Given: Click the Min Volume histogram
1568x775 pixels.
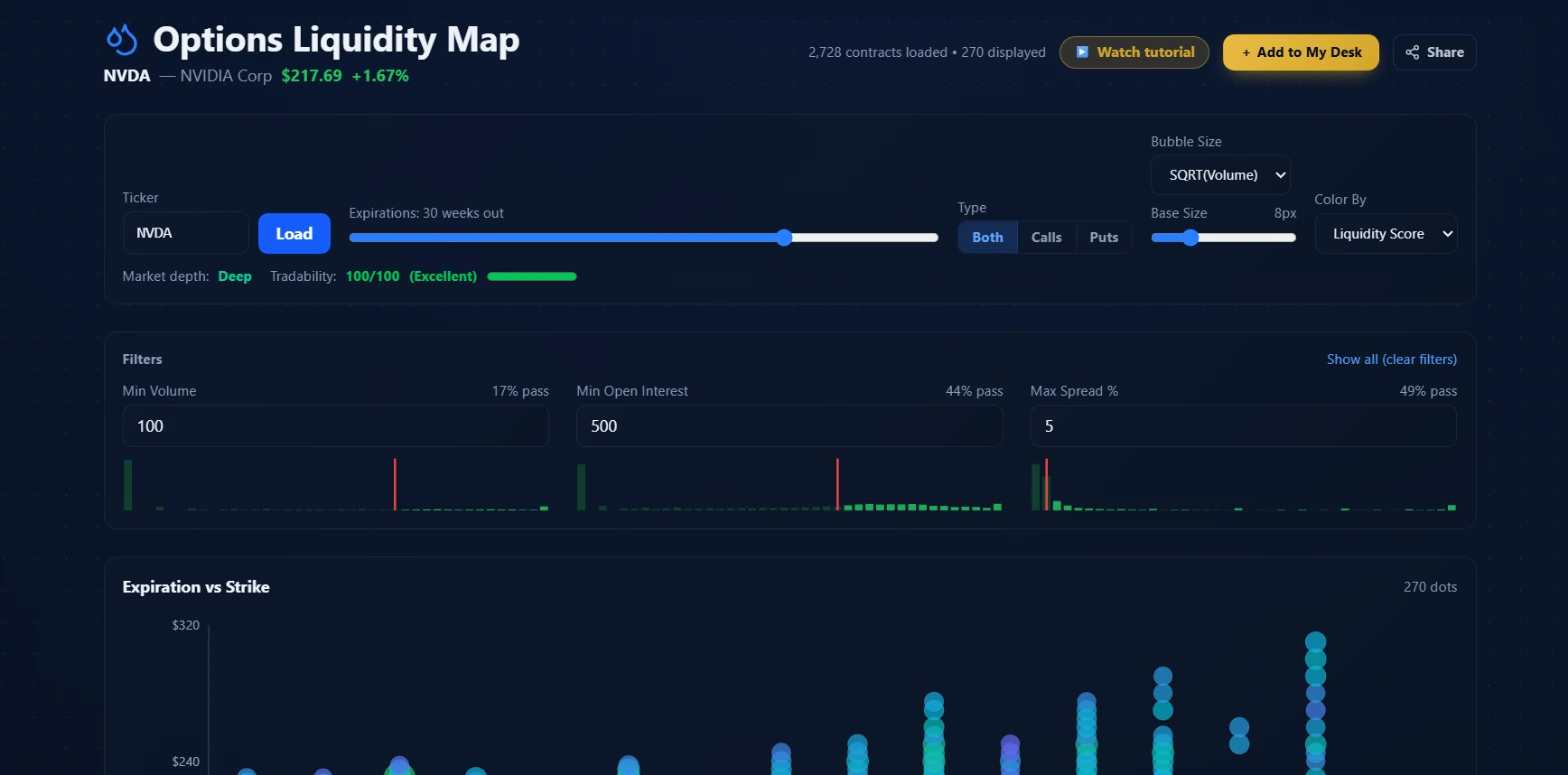Looking at the screenshot, I should pos(336,484).
